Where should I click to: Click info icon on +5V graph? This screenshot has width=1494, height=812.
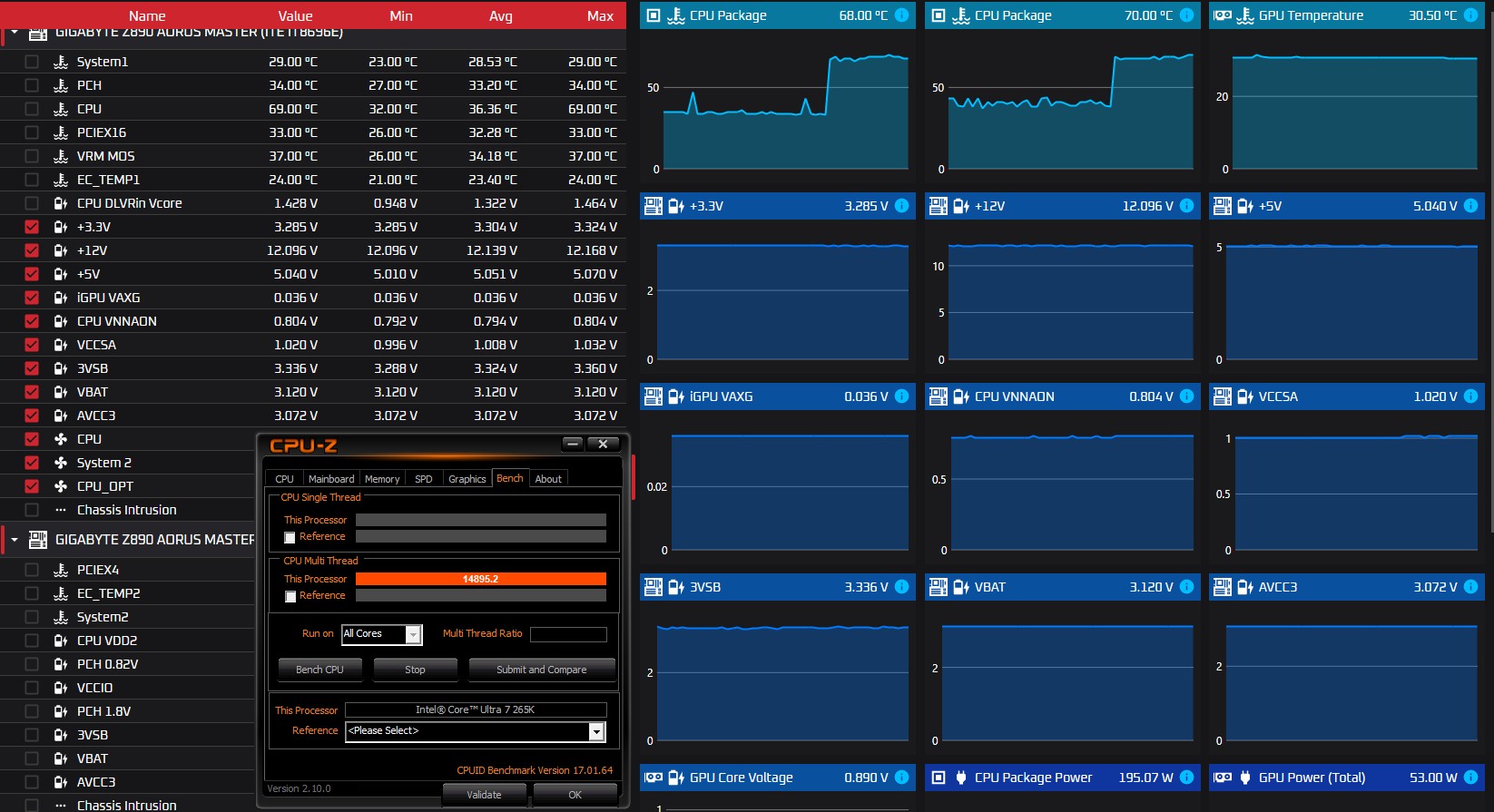coord(1471,206)
